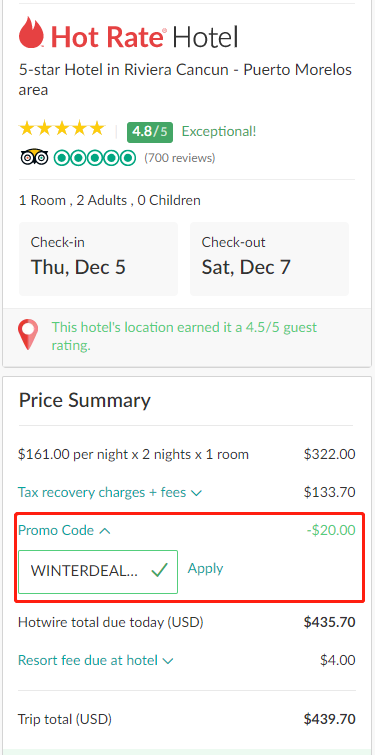Image resolution: width=375 pixels, height=755 pixels.
Task: Expand Resort fee due at hotel
Action: click(x=95, y=660)
